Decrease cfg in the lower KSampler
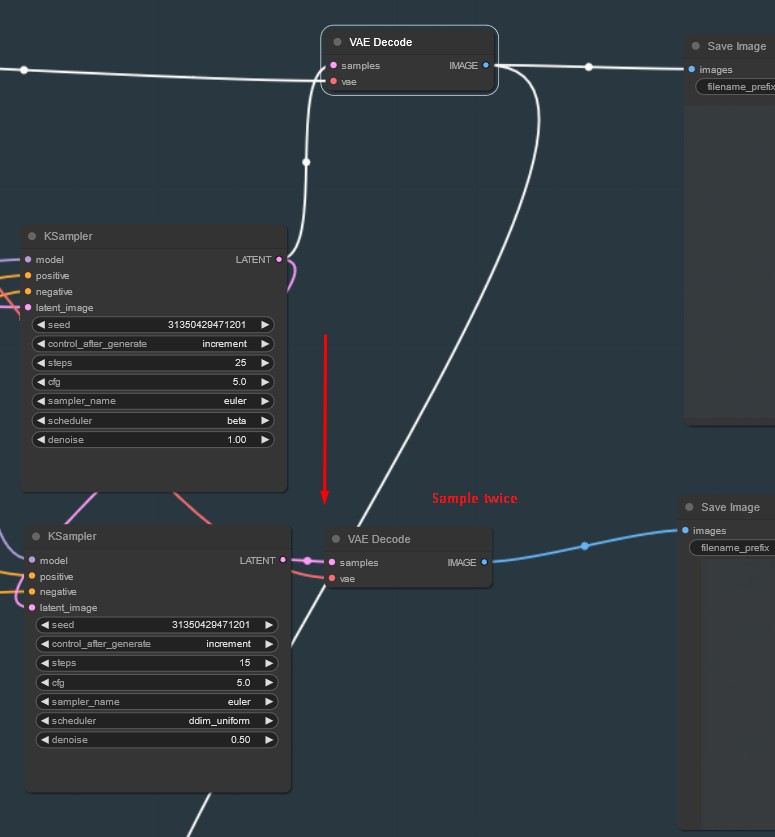This screenshot has width=775, height=837. 45,683
